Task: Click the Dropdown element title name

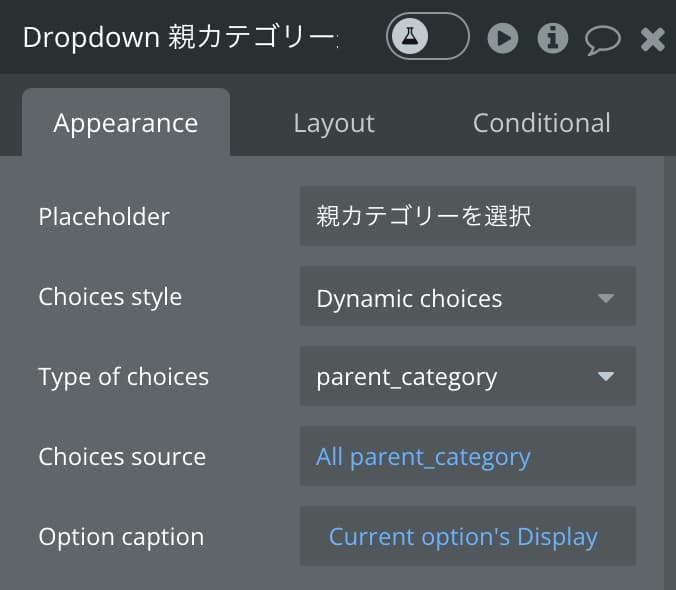Action: tap(180, 37)
